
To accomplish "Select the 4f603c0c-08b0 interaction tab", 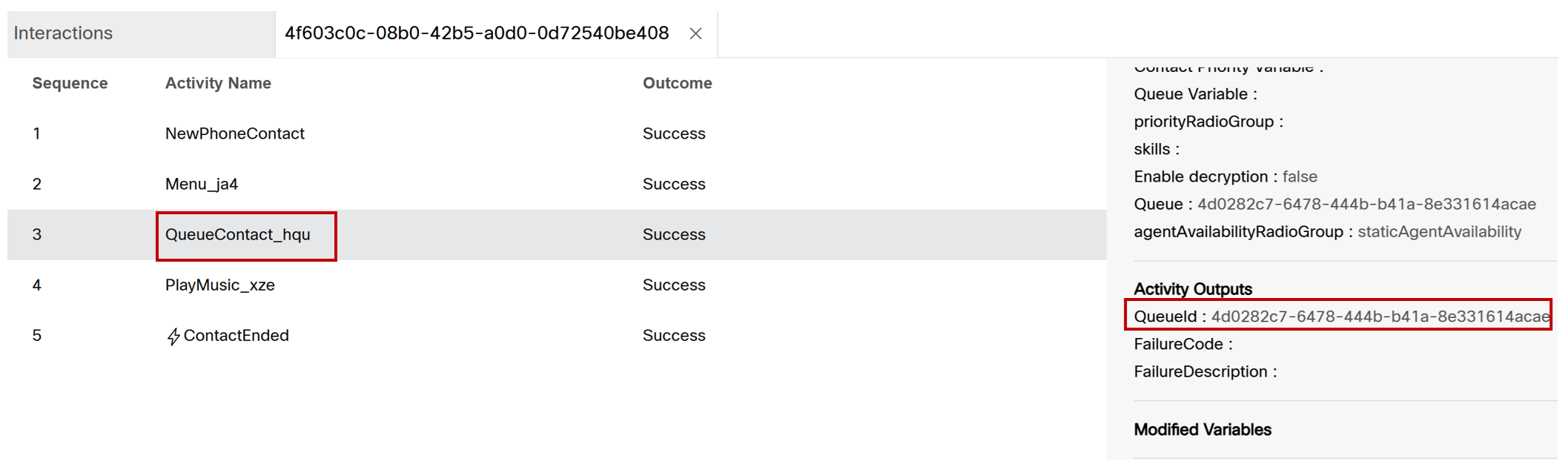I will coord(477,33).
